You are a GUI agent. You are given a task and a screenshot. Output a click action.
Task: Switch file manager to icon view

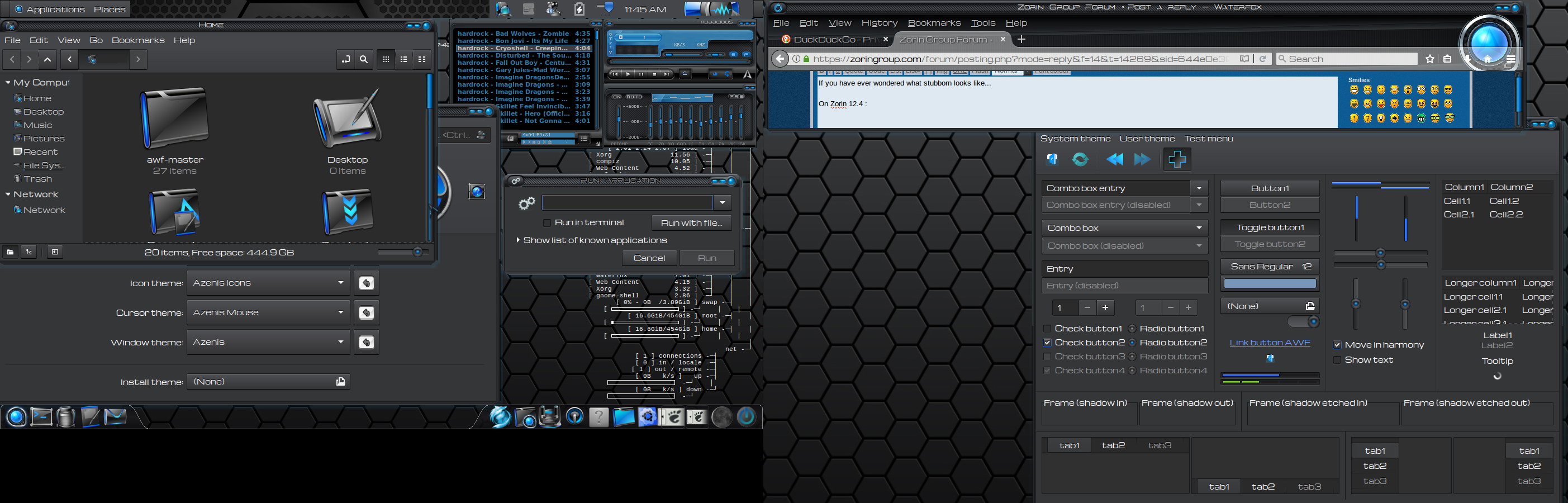[386, 59]
